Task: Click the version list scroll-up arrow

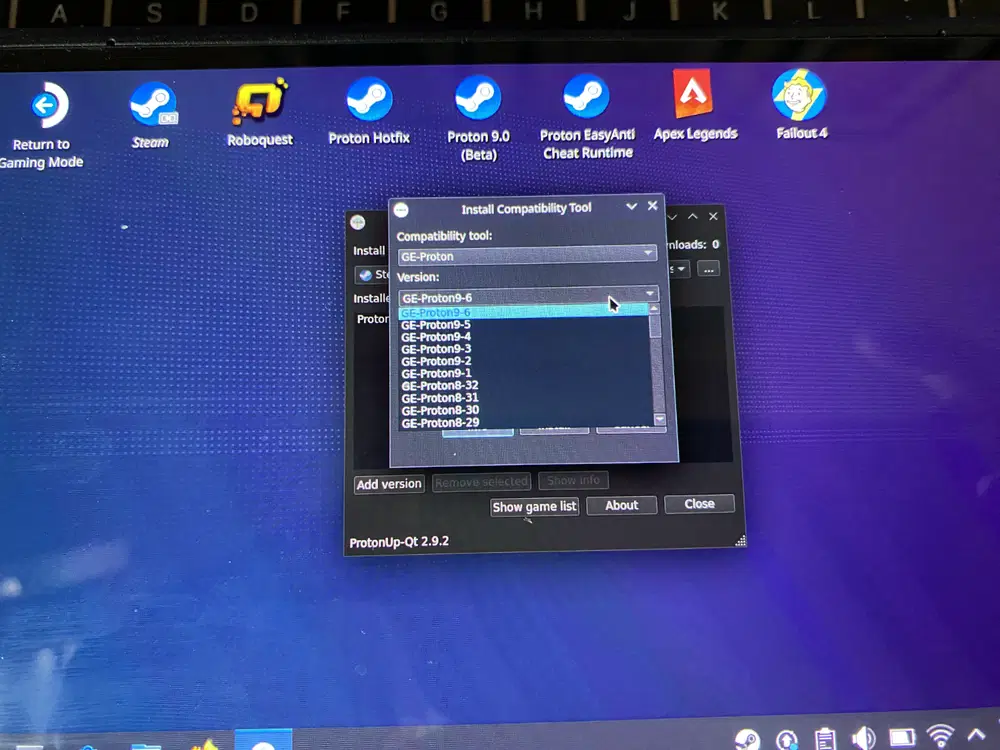Action: click(x=654, y=309)
